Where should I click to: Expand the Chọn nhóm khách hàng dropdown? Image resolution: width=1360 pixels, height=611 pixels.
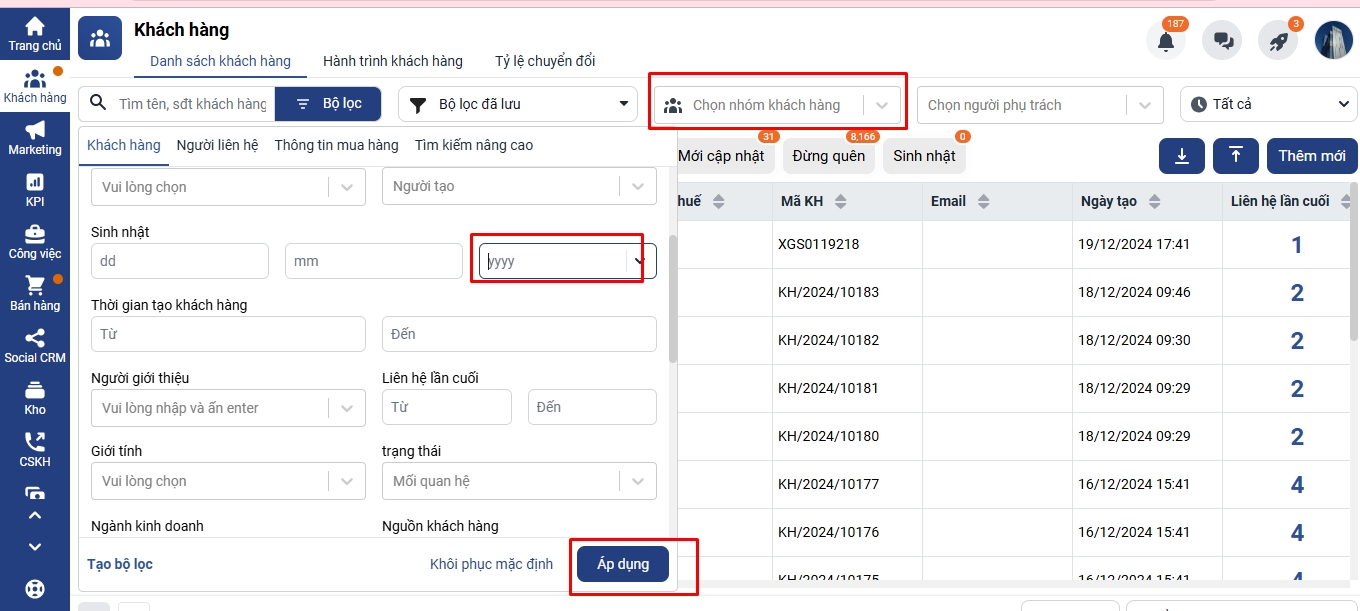pyautogui.click(x=880, y=105)
